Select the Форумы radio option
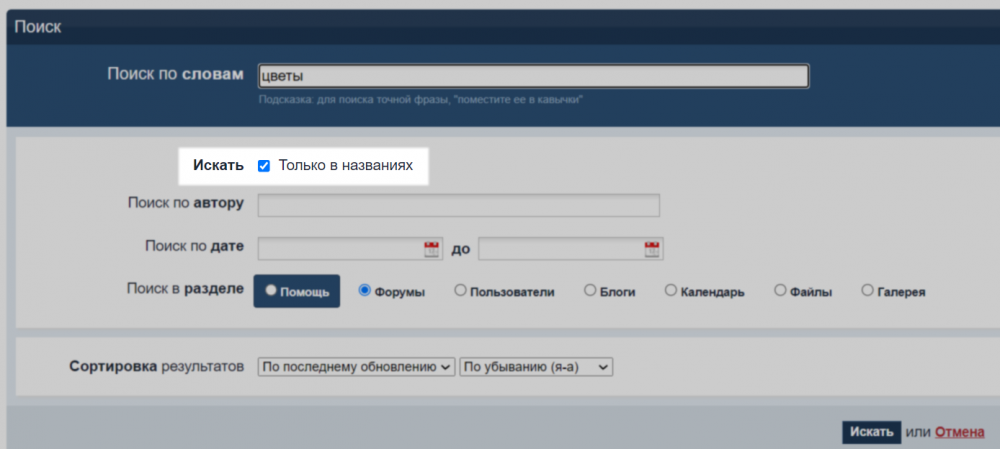 click(x=365, y=290)
